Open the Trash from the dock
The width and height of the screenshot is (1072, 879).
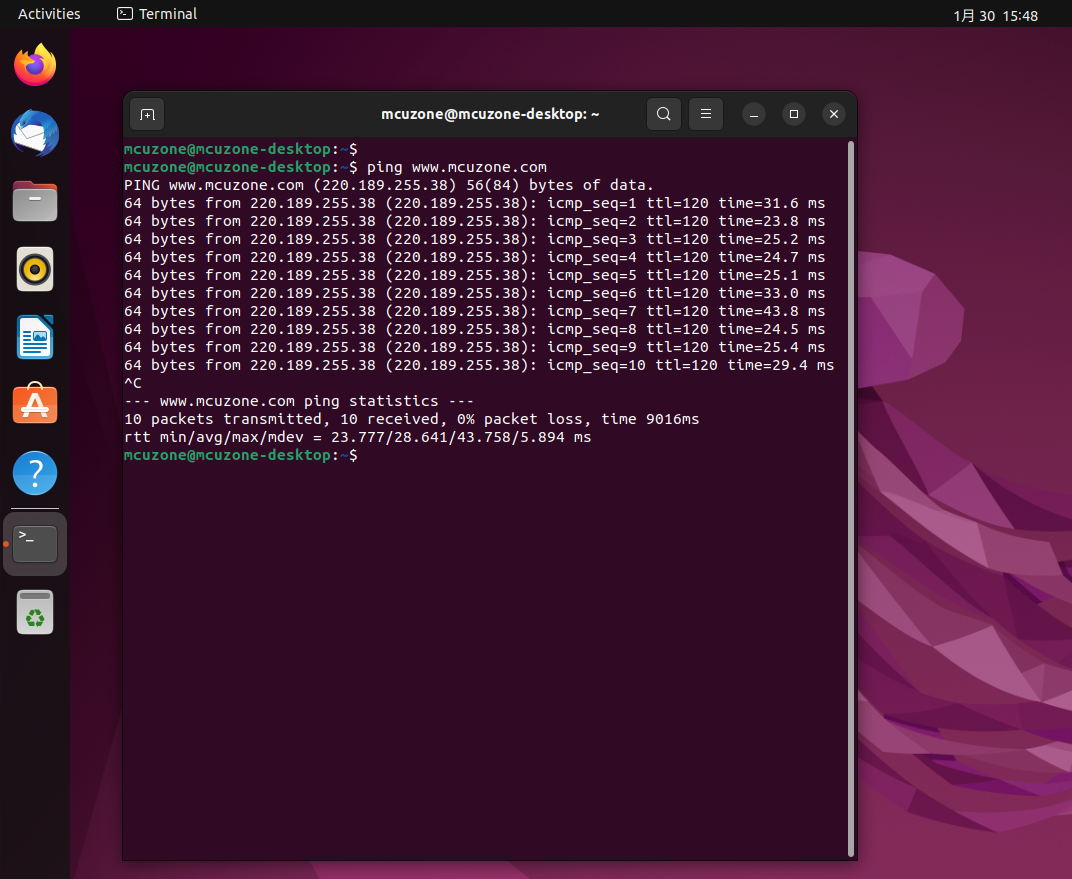click(x=35, y=612)
